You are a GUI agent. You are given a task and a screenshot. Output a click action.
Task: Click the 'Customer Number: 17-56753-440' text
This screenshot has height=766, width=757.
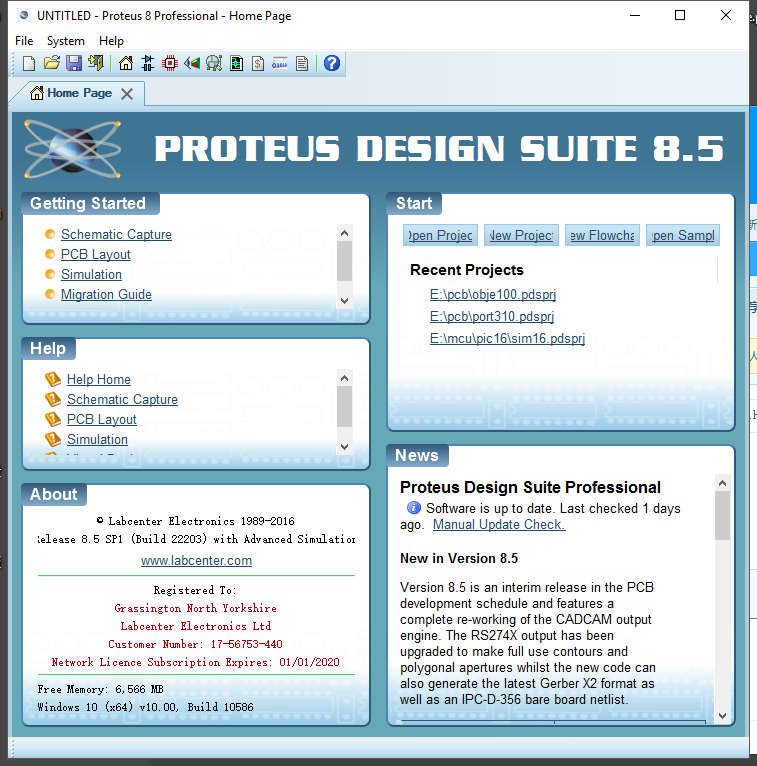coord(195,644)
